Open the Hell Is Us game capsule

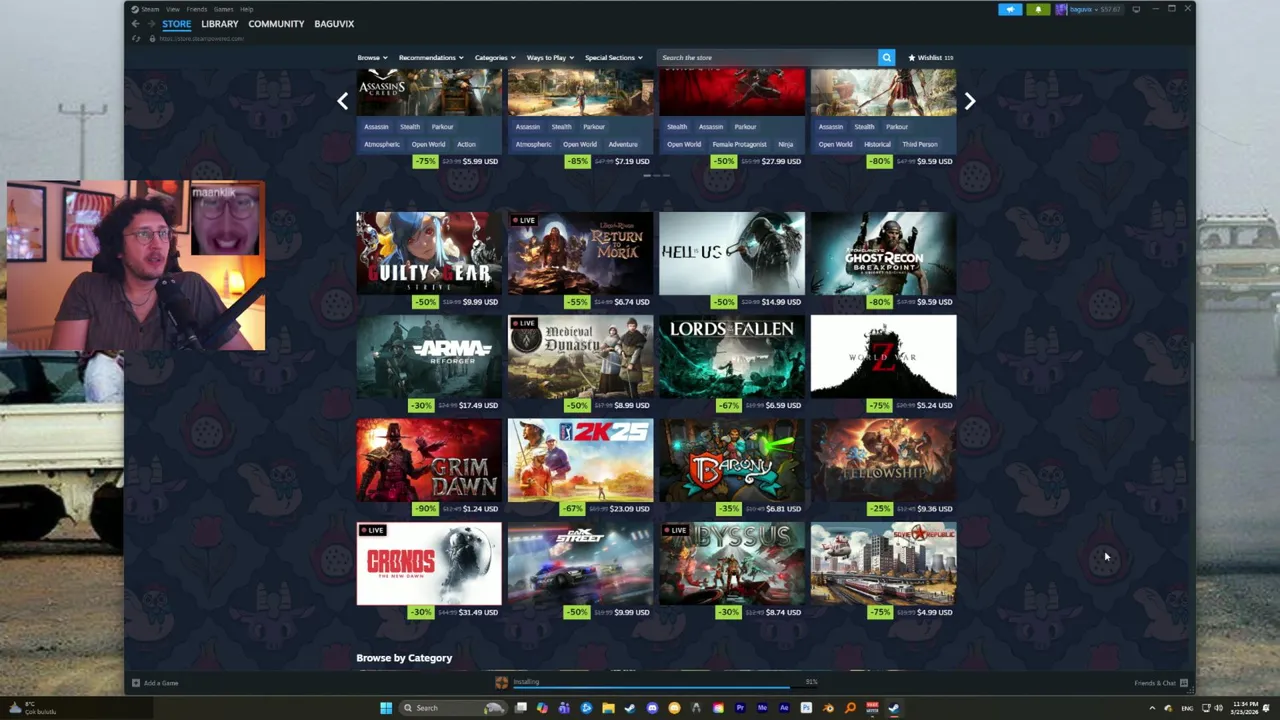coord(732,253)
